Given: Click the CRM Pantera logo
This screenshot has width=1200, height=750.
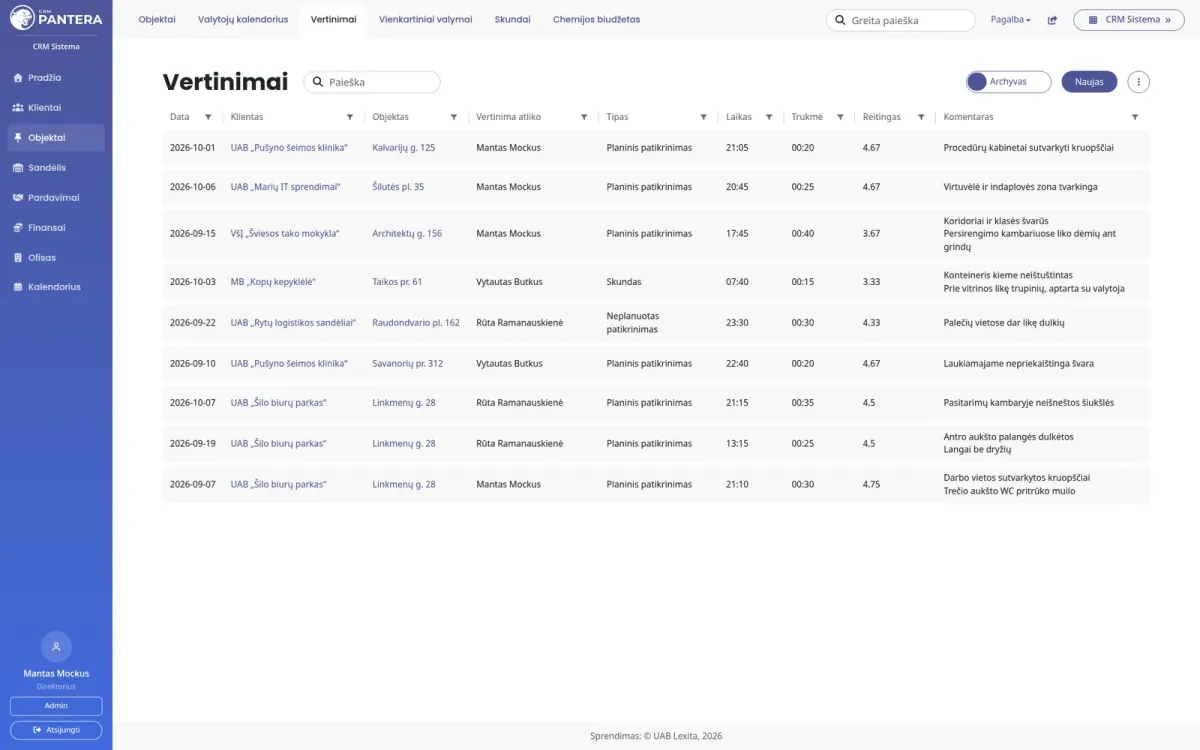Looking at the screenshot, I should [x=56, y=17].
